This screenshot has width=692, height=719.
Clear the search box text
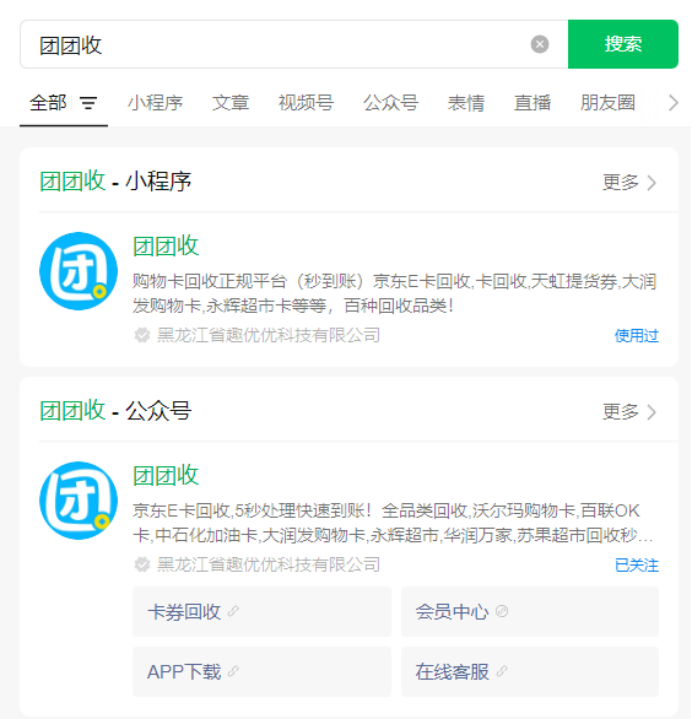(x=539, y=44)
